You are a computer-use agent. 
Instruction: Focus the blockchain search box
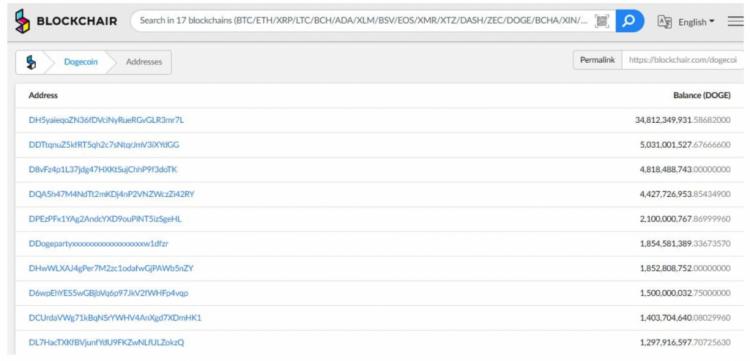click(364, 21)
